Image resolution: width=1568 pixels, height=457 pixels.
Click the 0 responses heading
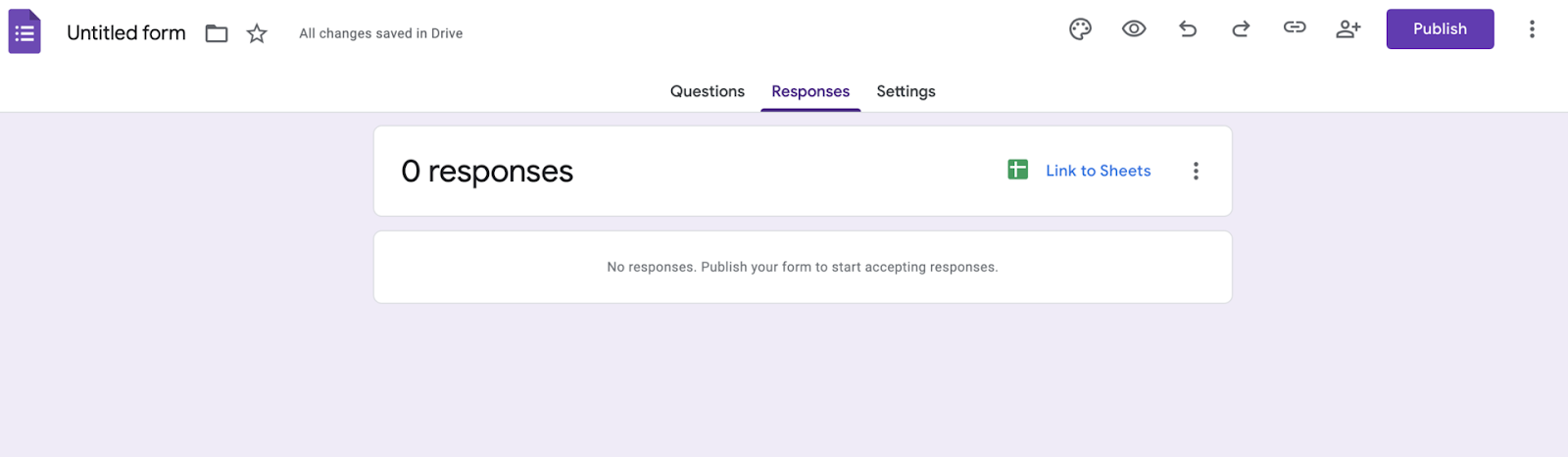487,172
